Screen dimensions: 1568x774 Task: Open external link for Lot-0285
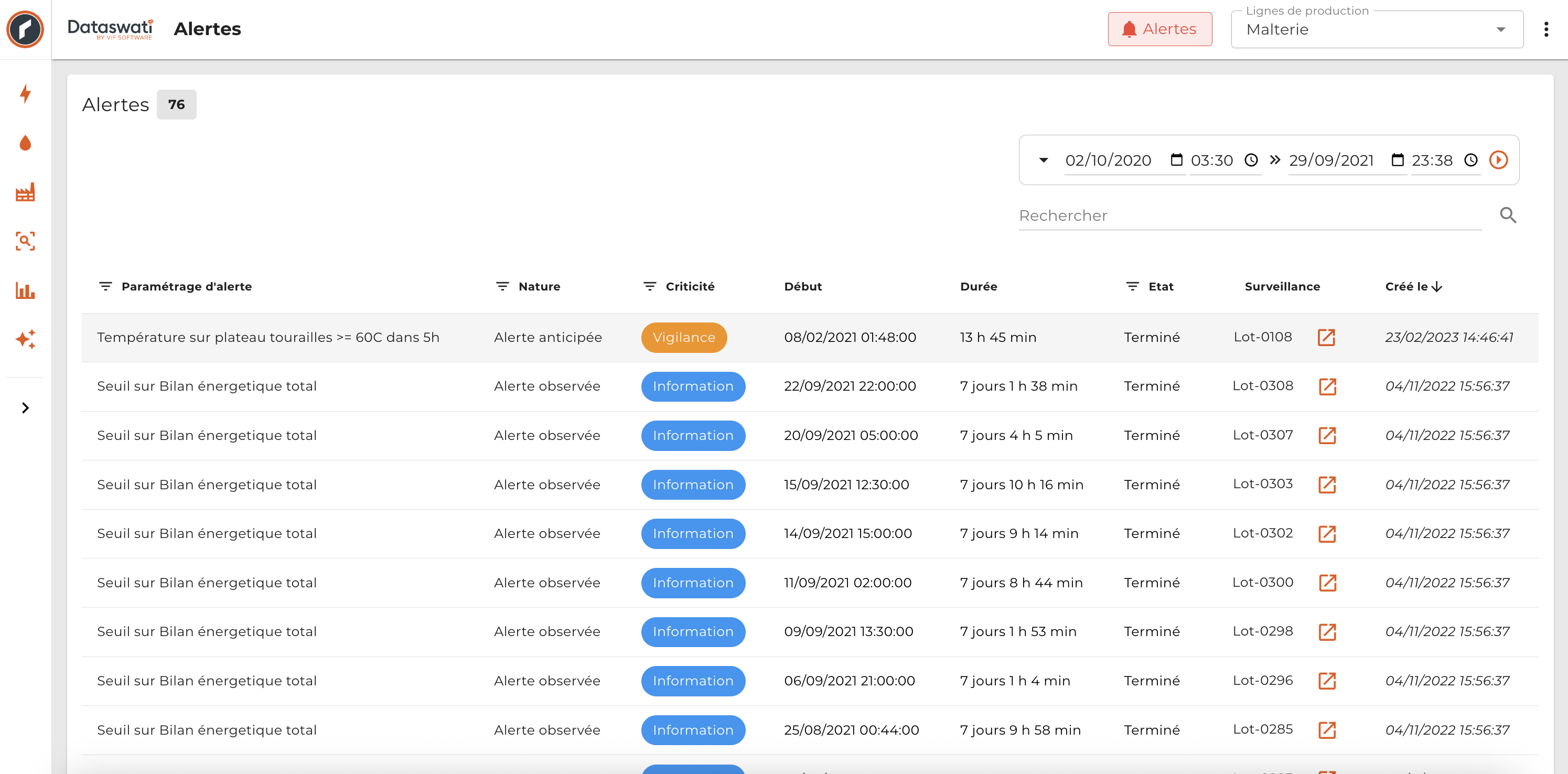coord(1327,730)
